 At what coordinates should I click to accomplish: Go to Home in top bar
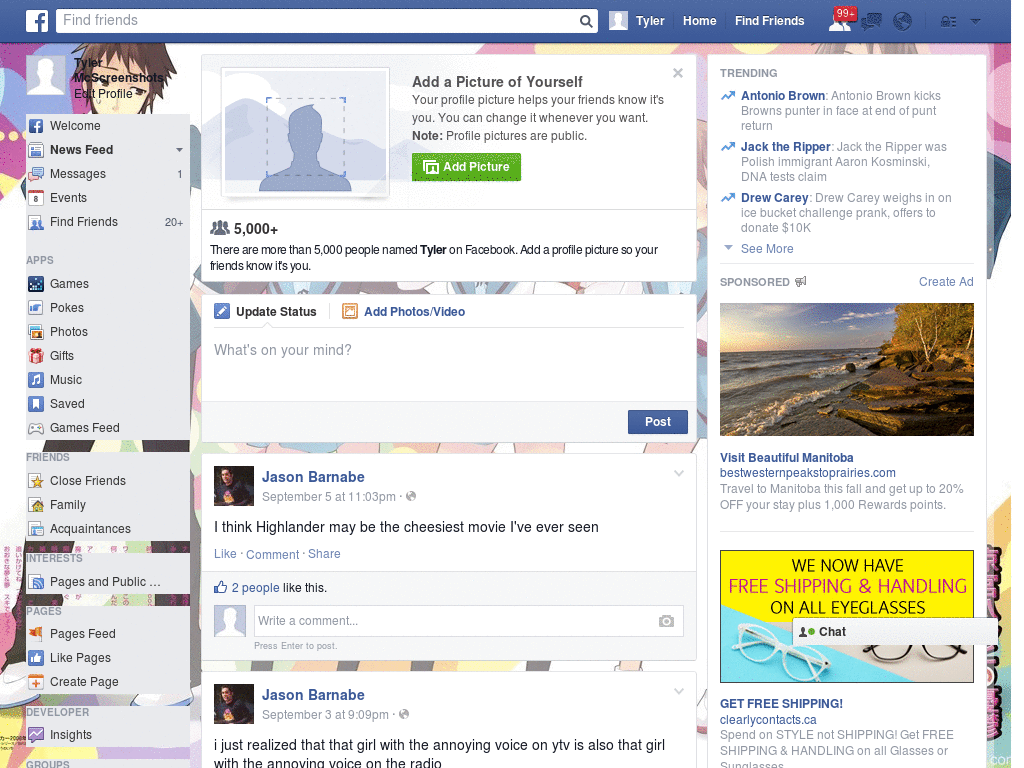coord(699,21)
